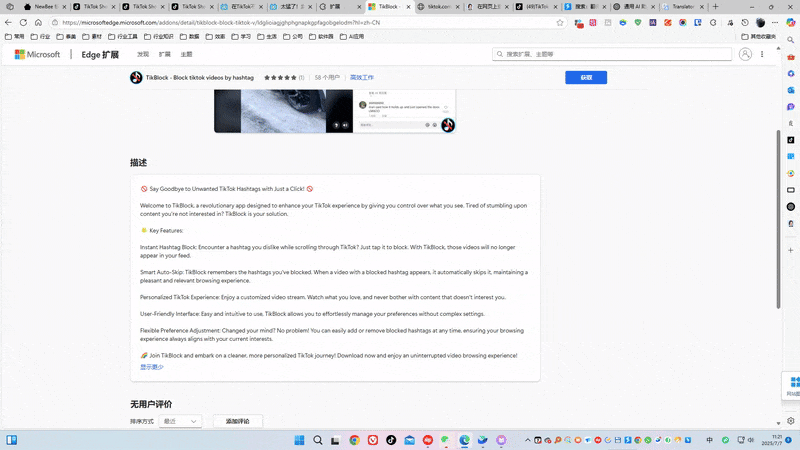Open the tab actions menu at tab strip left
The width and height of the screenshot is (800, 450).
point(10,7)
